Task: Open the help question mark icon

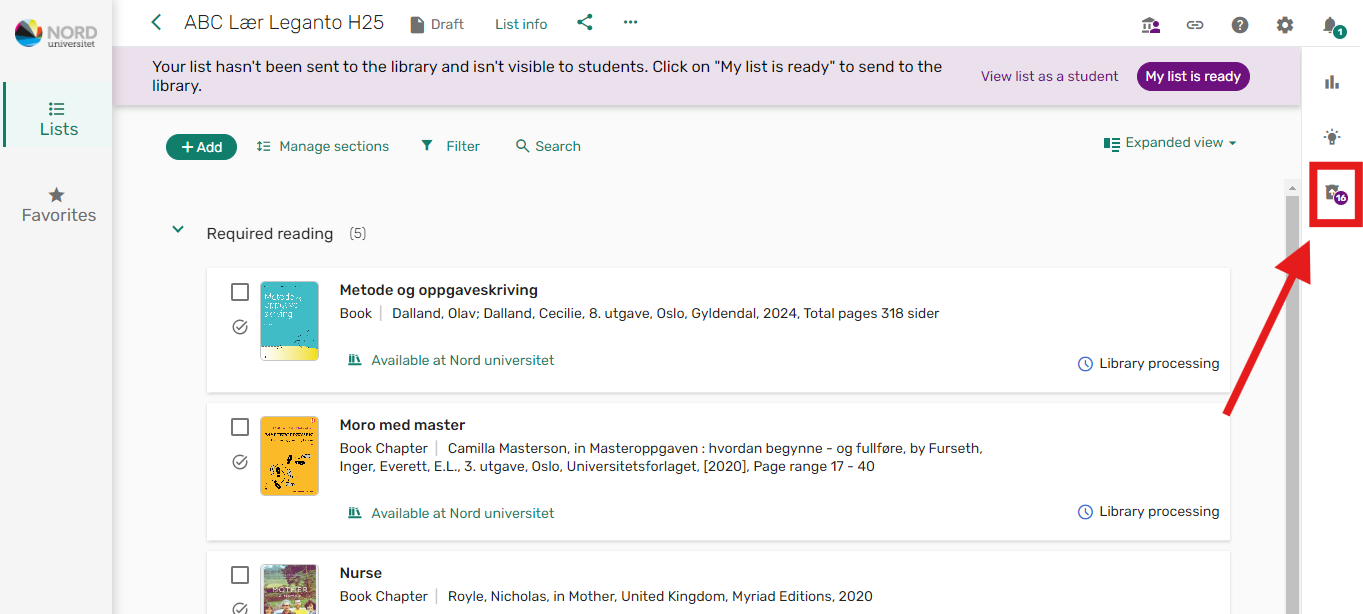Action: point(1240,25)
